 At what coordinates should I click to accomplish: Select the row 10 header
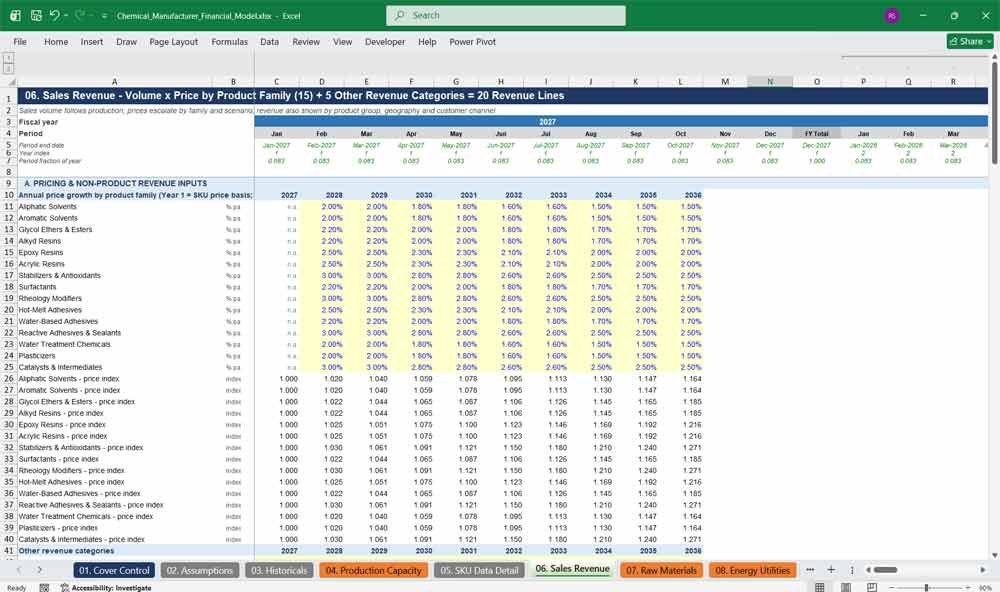[x=9, y=195]
